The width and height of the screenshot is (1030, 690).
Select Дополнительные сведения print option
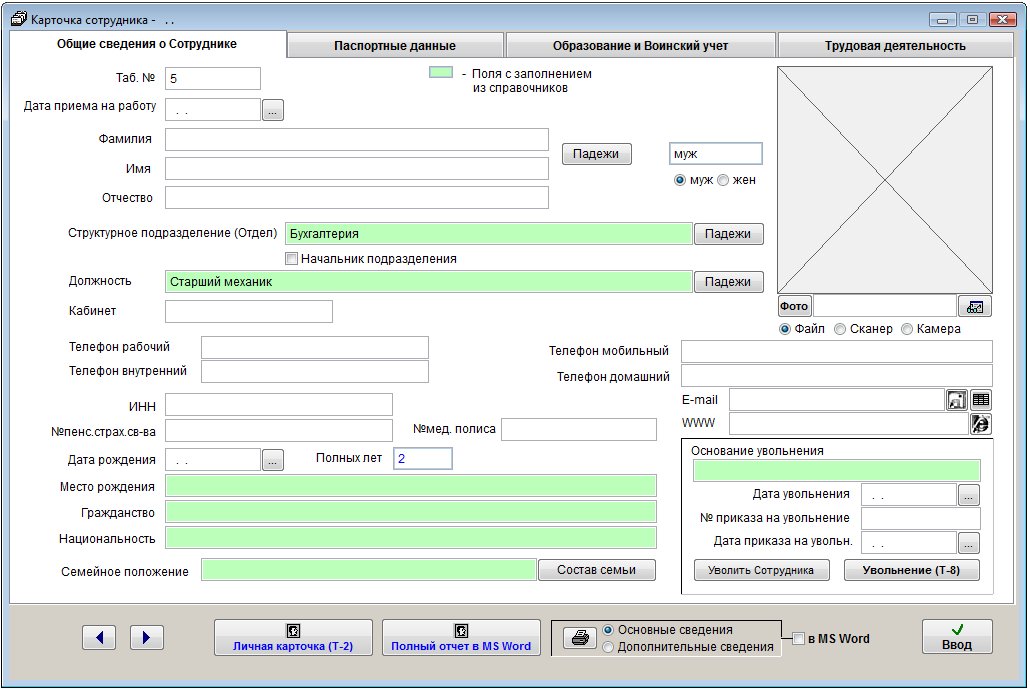(x=608, y=647)
